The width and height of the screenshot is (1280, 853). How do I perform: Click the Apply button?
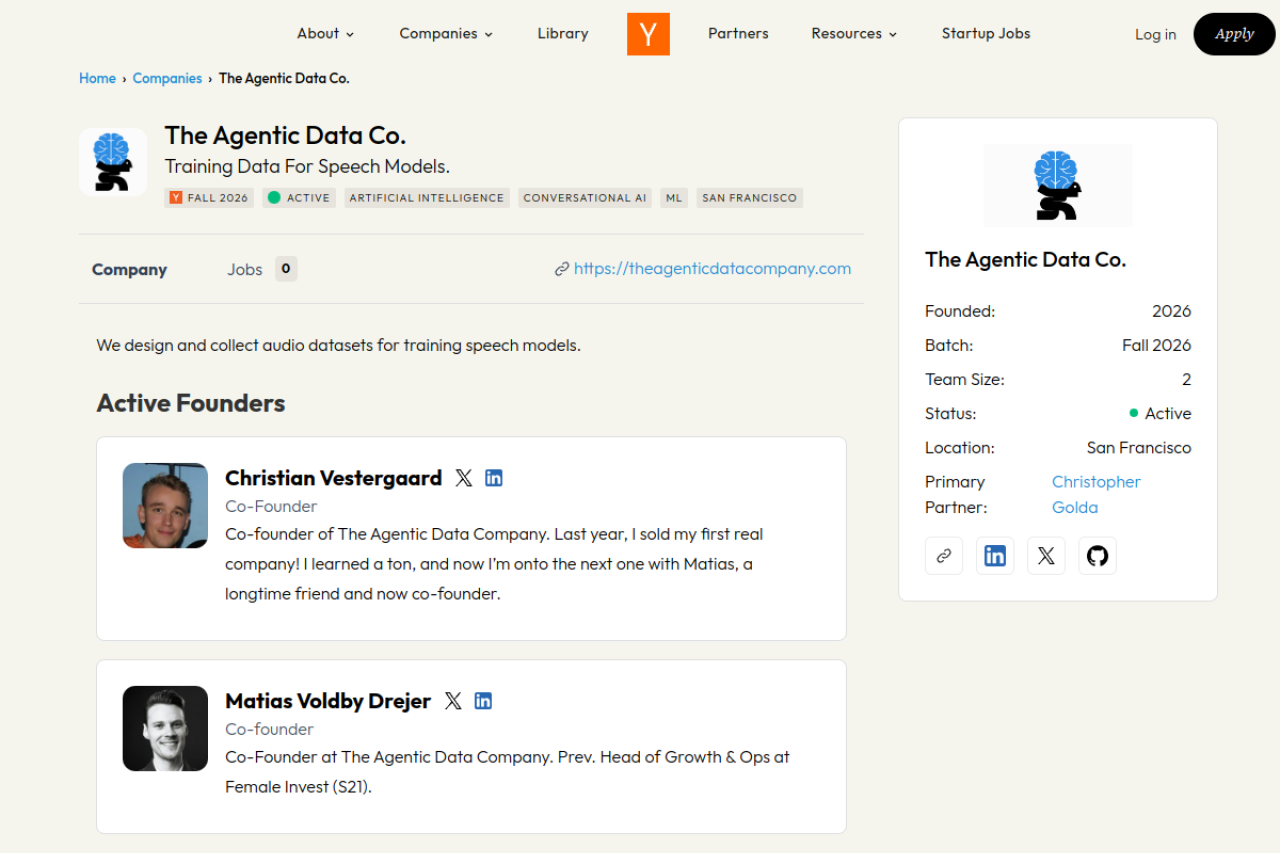1234,34
